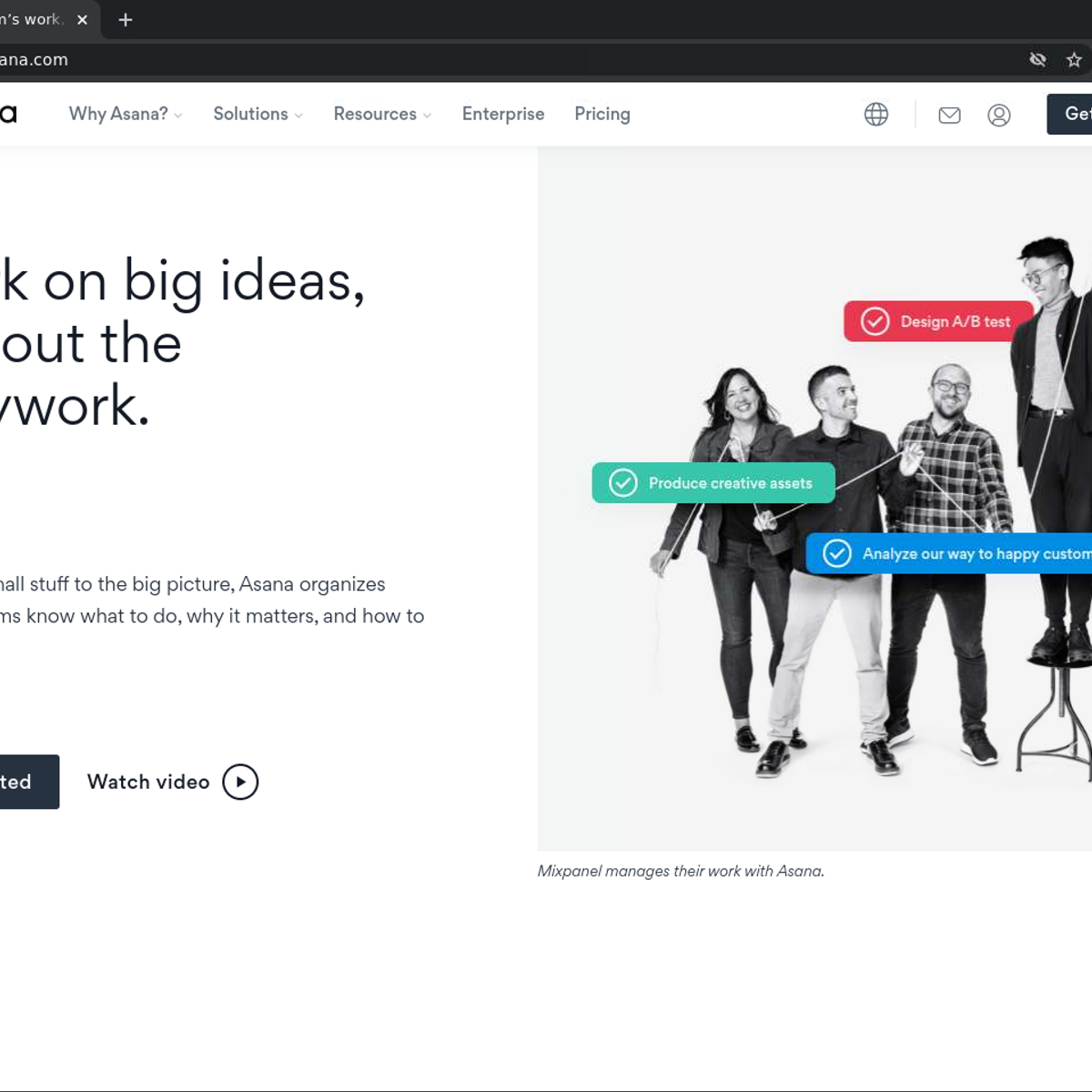Click the Design A/B test tag

pyautogui.click(x=938, y=321)
